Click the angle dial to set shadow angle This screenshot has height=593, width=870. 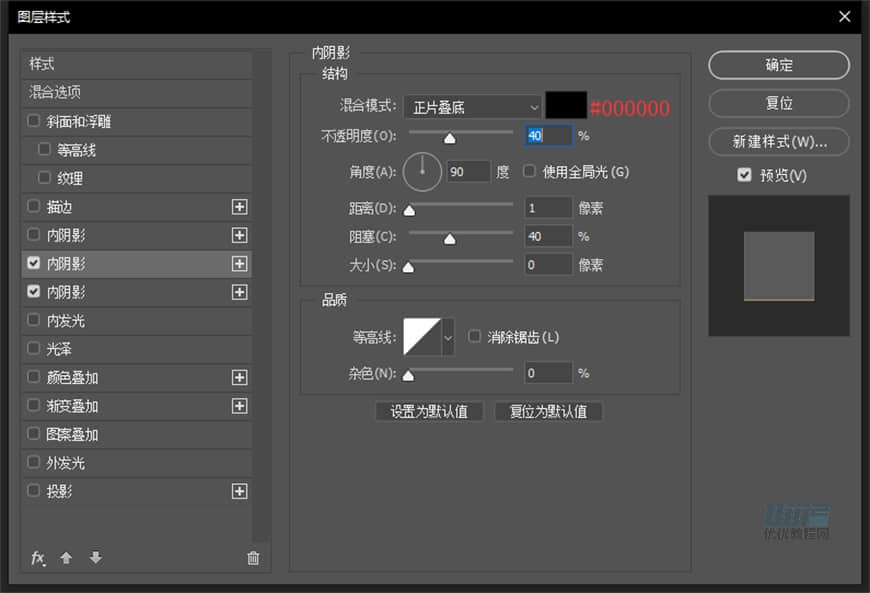pyautogui.click(x=421, y=171)
